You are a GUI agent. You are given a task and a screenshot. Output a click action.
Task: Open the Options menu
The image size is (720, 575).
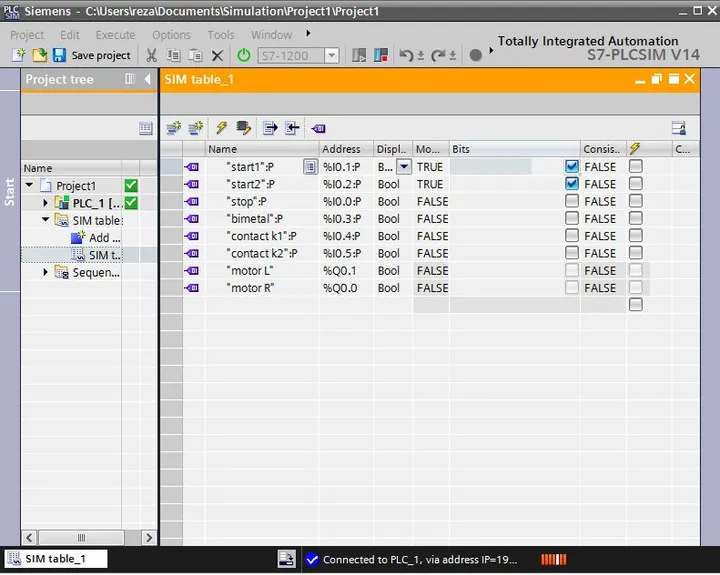171,35
